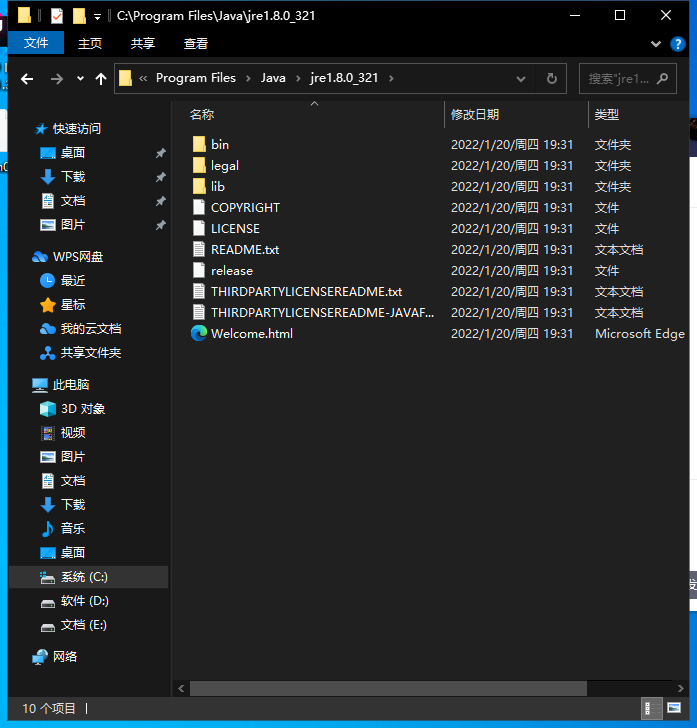Click jre1.8.0_321 breadcrumb segment
This screenshot has height=728, width=697.
[x=344, y=78]
